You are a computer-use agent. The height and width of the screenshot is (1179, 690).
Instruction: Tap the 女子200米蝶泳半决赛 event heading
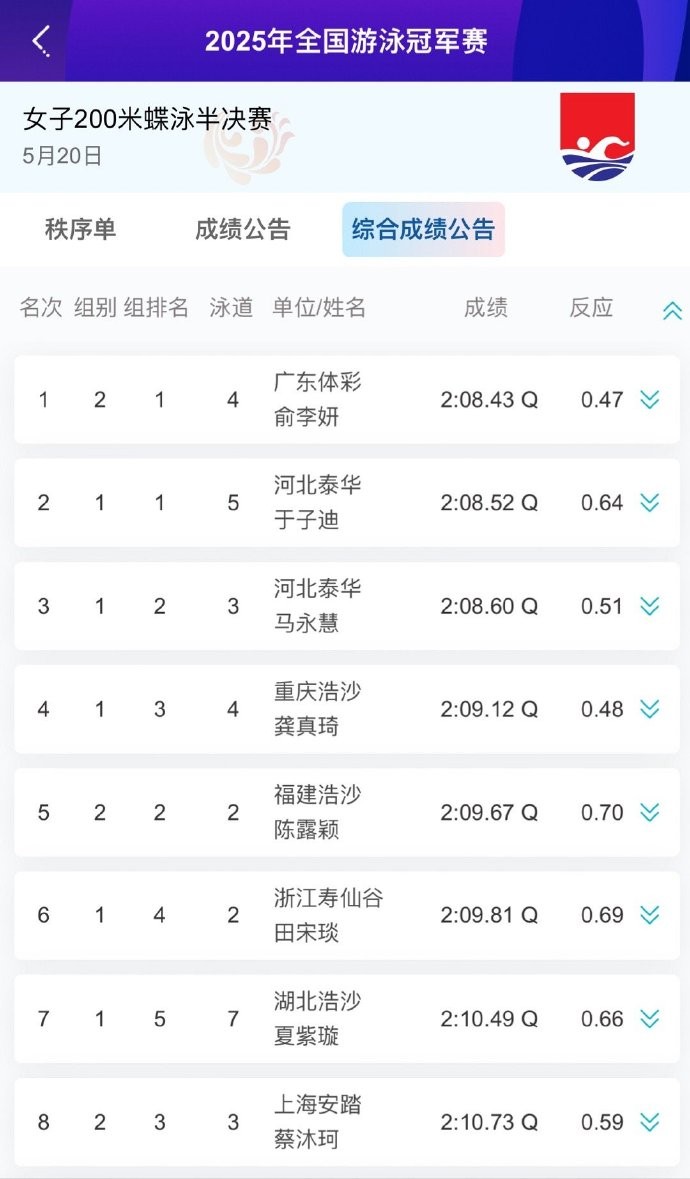147,120
